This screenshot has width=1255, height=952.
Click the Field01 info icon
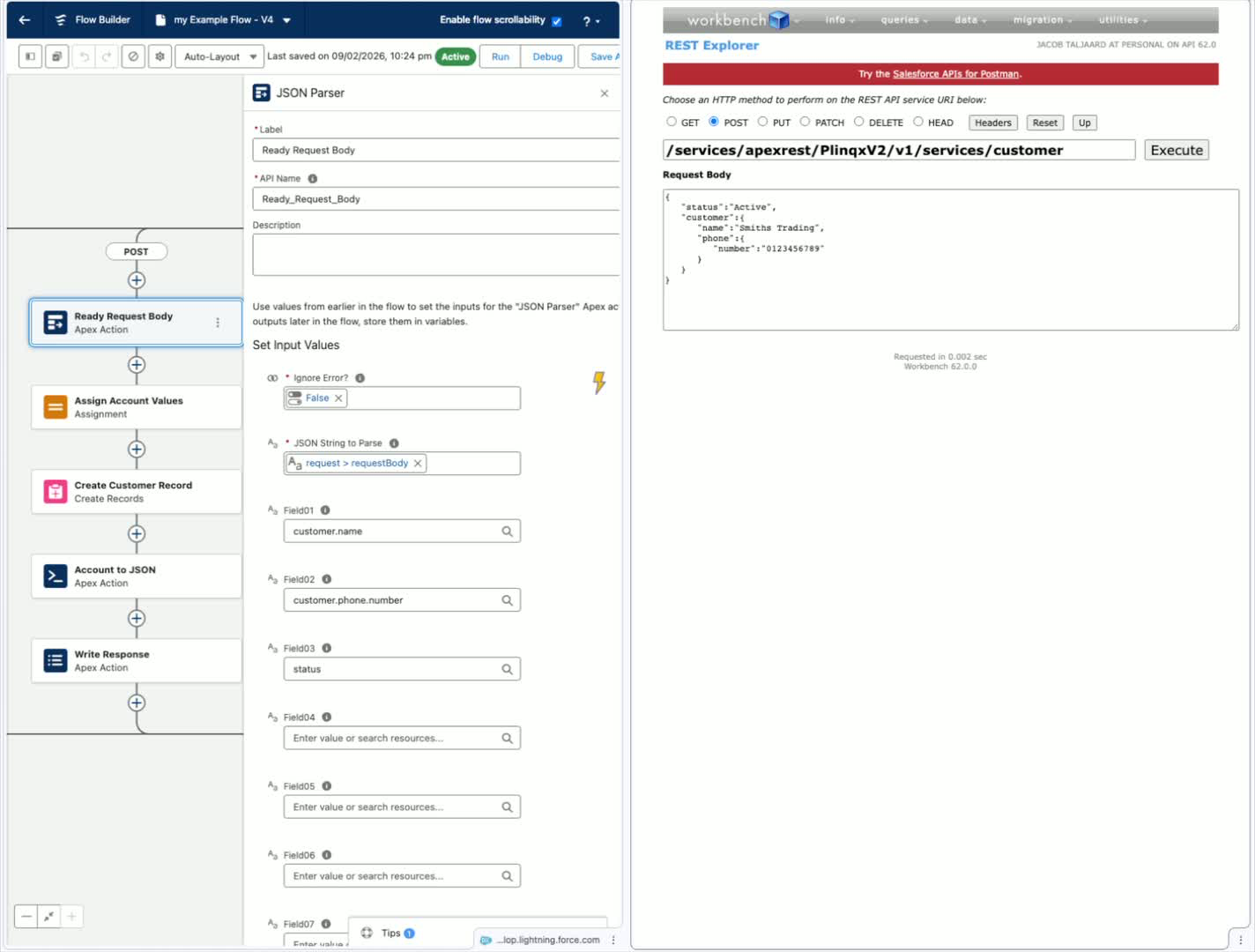325,510
